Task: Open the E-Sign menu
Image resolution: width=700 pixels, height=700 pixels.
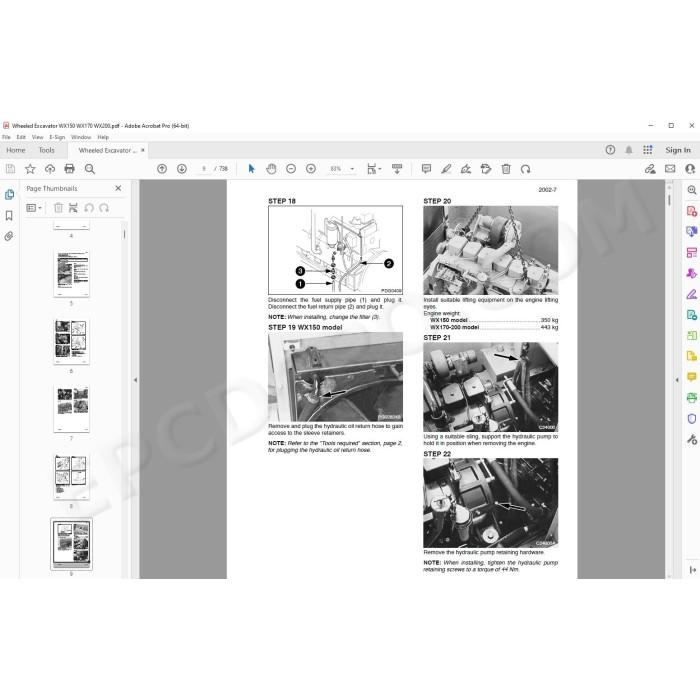Action: [x=57, y=137]
